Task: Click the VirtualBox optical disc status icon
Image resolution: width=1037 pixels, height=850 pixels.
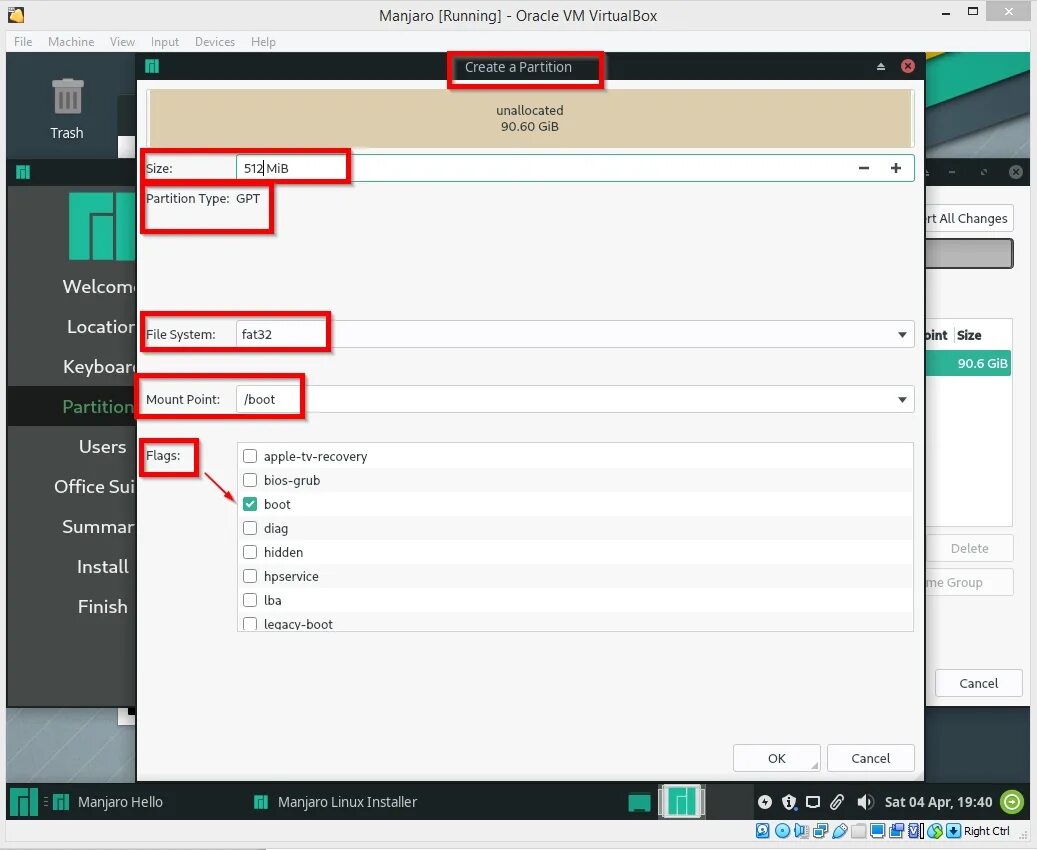Action: click(782, 831)
